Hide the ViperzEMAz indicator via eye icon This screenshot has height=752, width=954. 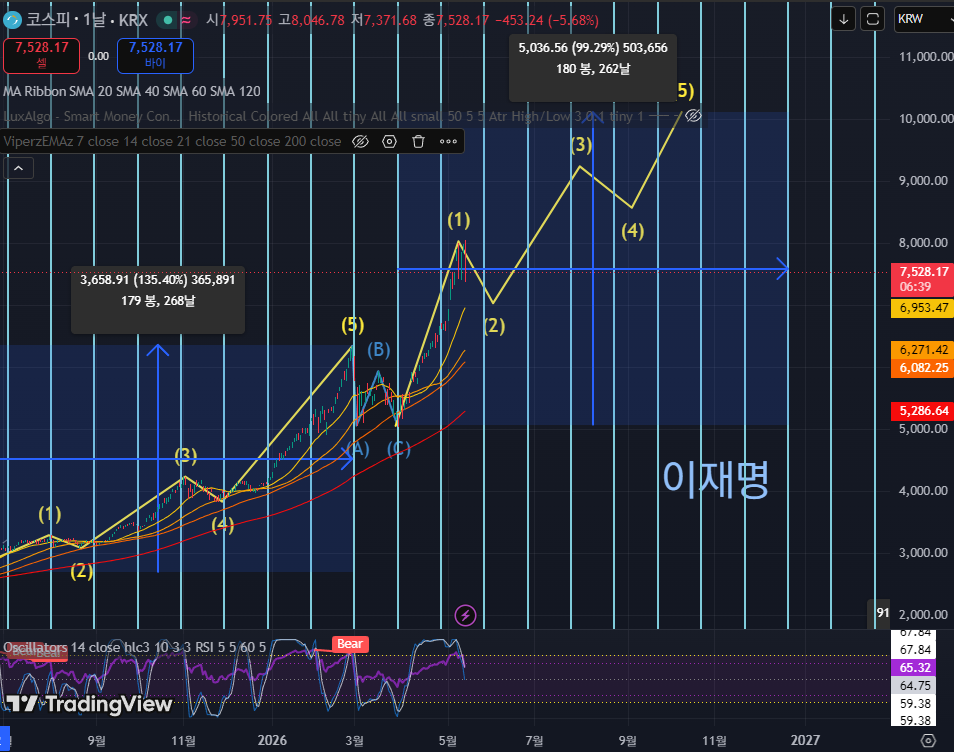(360, 142)
